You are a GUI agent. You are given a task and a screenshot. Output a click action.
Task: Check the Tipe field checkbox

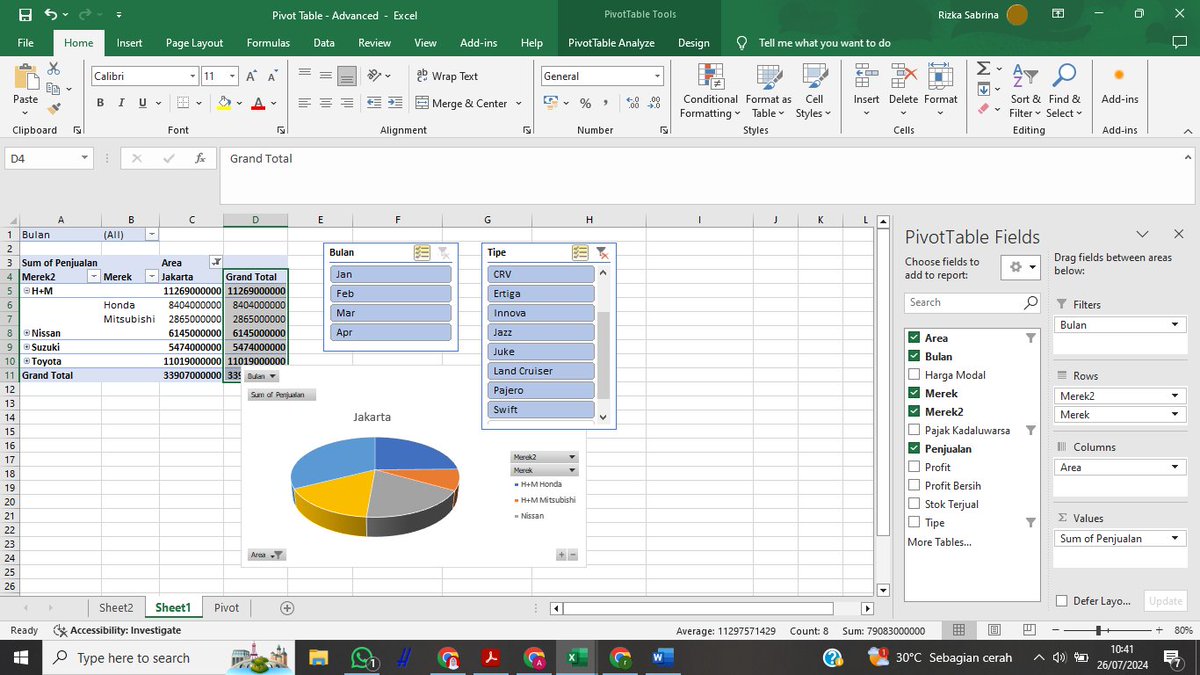(914, 522)
